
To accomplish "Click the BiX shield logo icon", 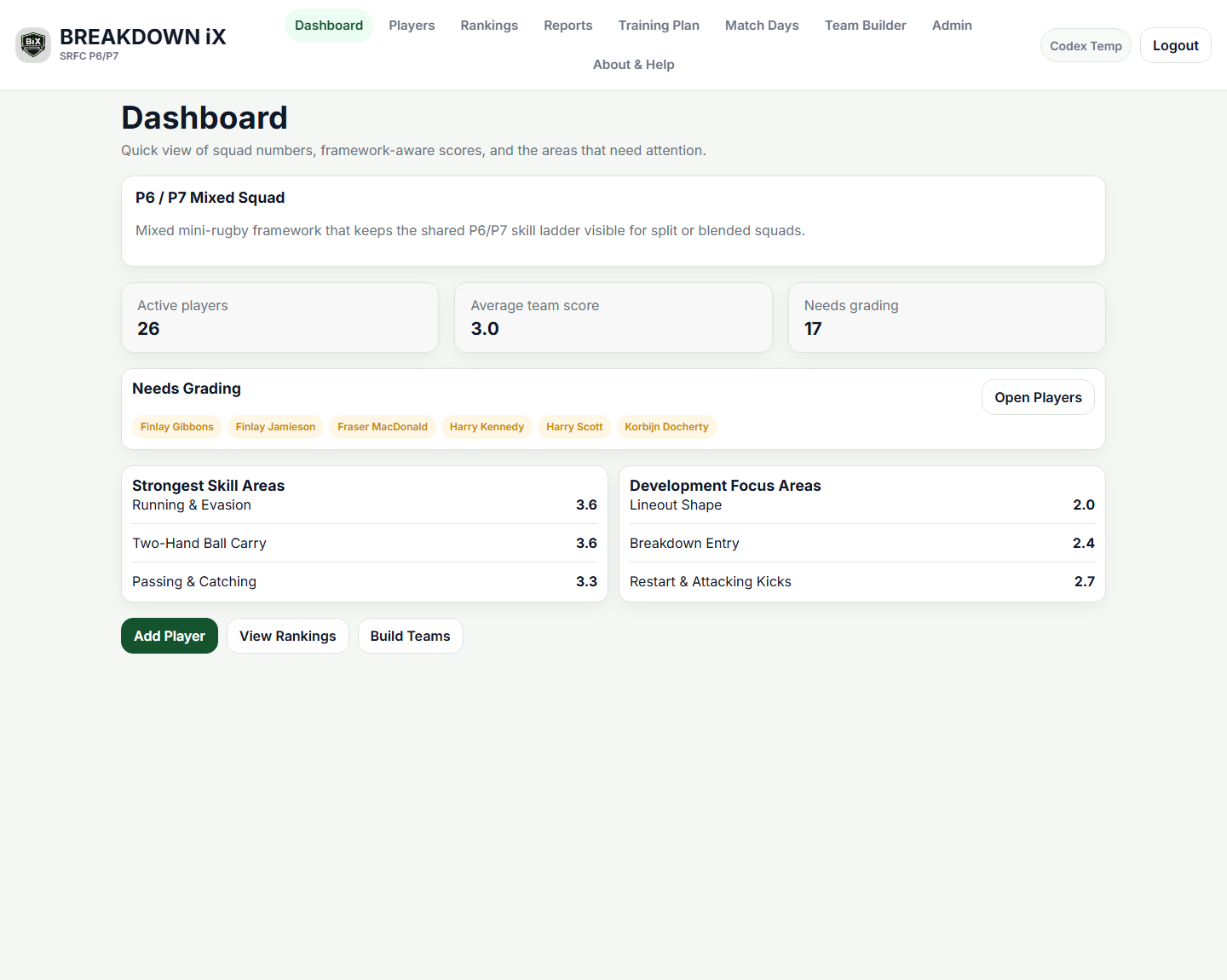I will click(x=33, y=45).
